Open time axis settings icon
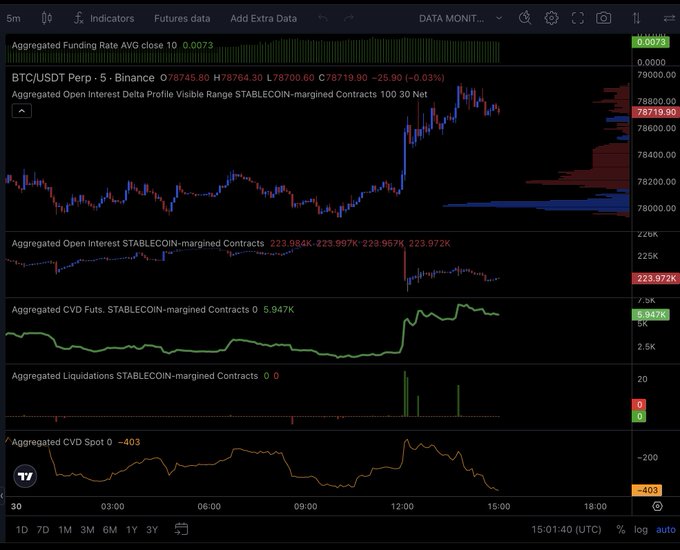The height and width of the screenshot is (550, 680). coord(657,506)
